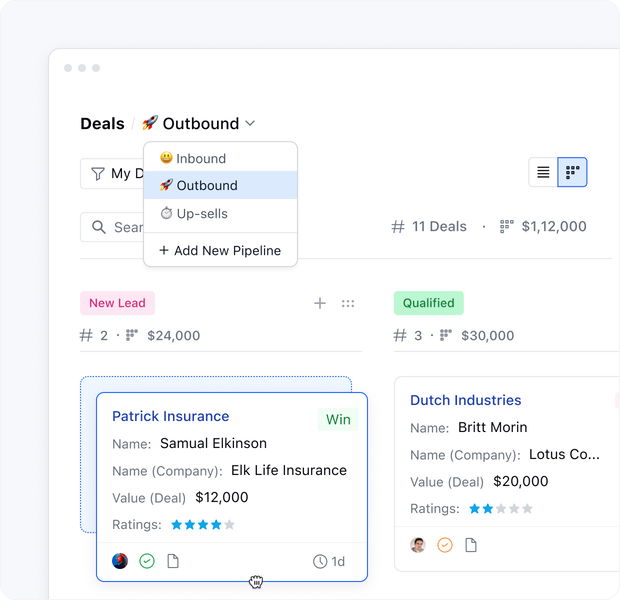This screenshot has width=620, height=600.
Task: Click the plus icon in New Lead column
Action: coord(320,303)
